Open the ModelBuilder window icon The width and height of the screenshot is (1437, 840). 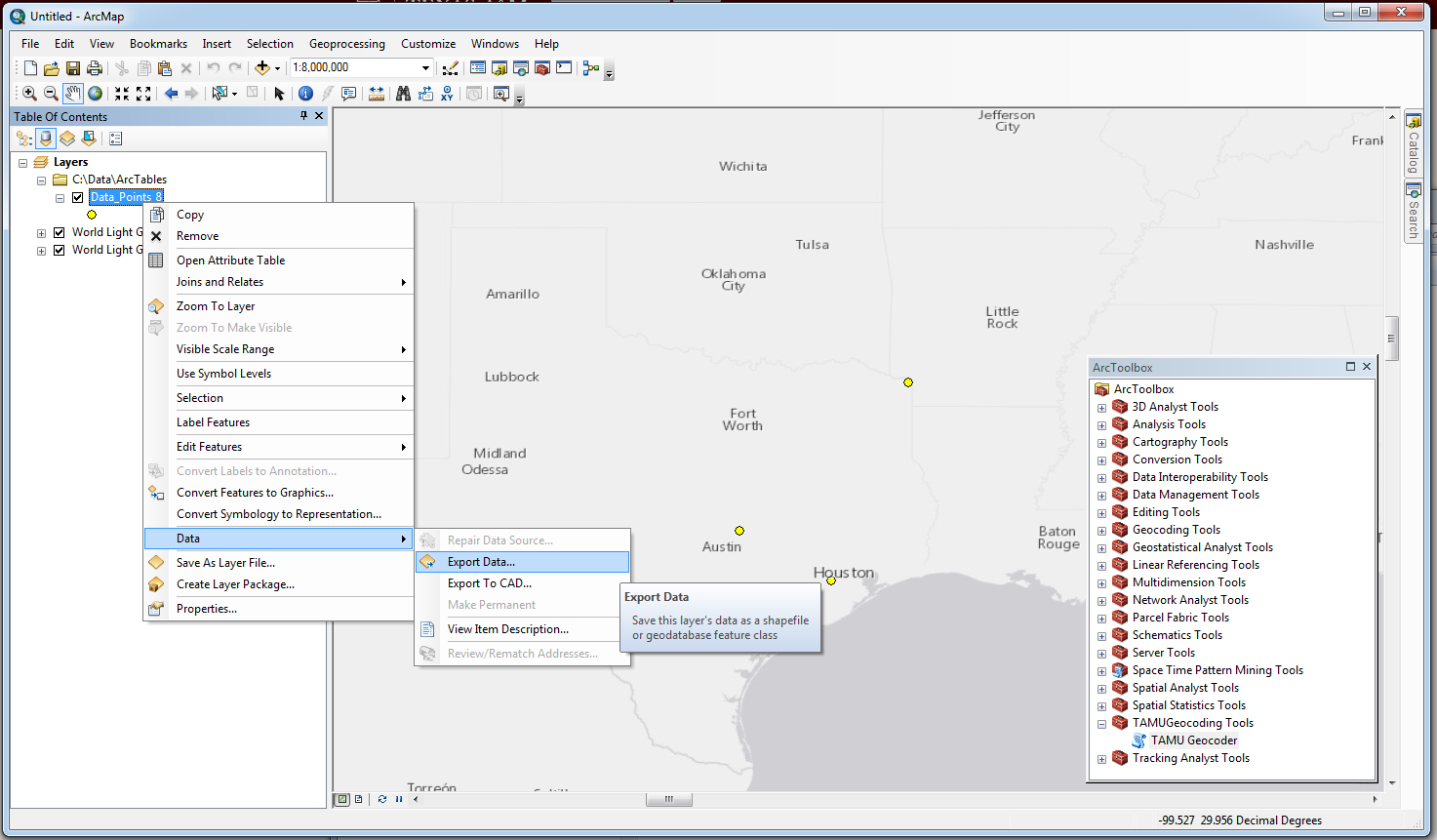click(x=591, y=68)
